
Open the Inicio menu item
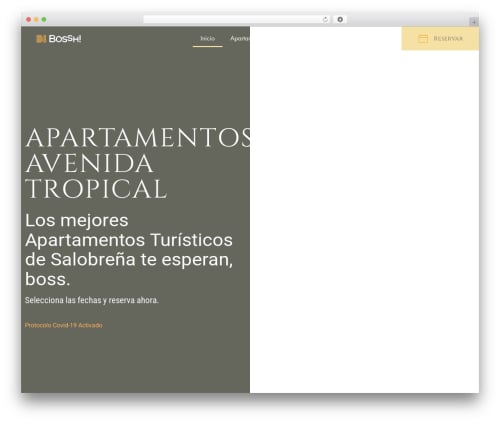pos(207,39)
